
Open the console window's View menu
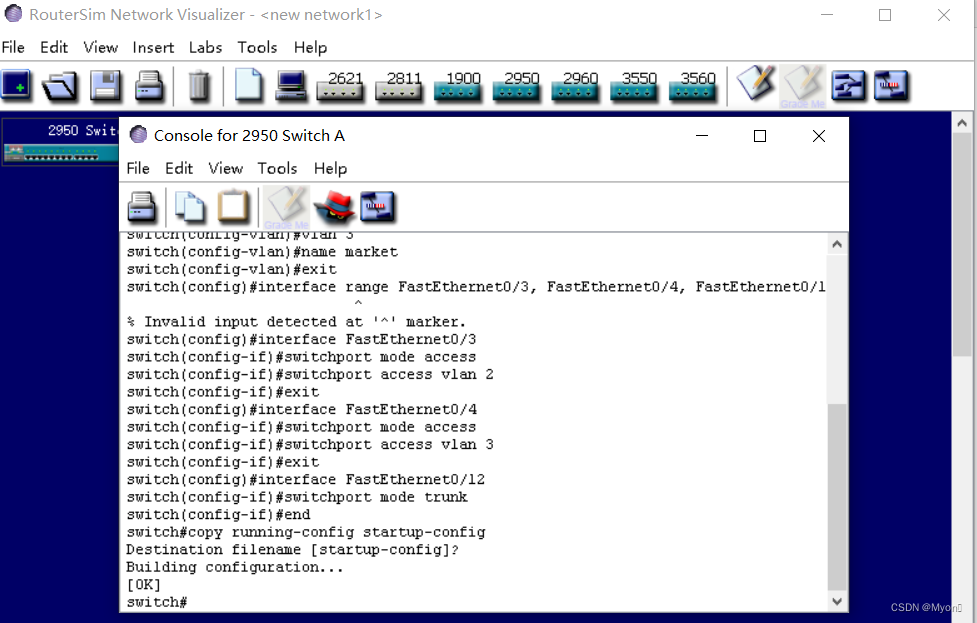226,168
